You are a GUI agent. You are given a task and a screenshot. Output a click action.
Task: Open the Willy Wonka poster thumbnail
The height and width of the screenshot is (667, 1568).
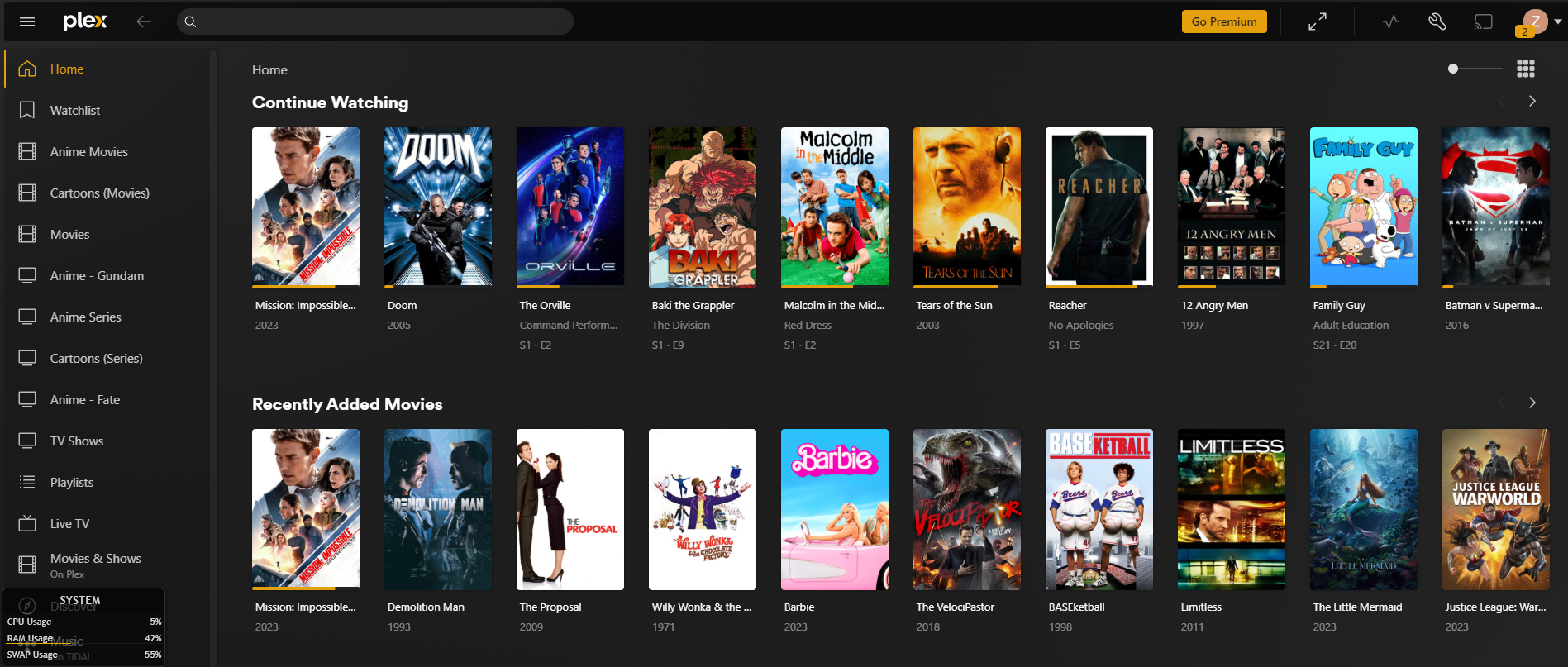tap(703, 509)
